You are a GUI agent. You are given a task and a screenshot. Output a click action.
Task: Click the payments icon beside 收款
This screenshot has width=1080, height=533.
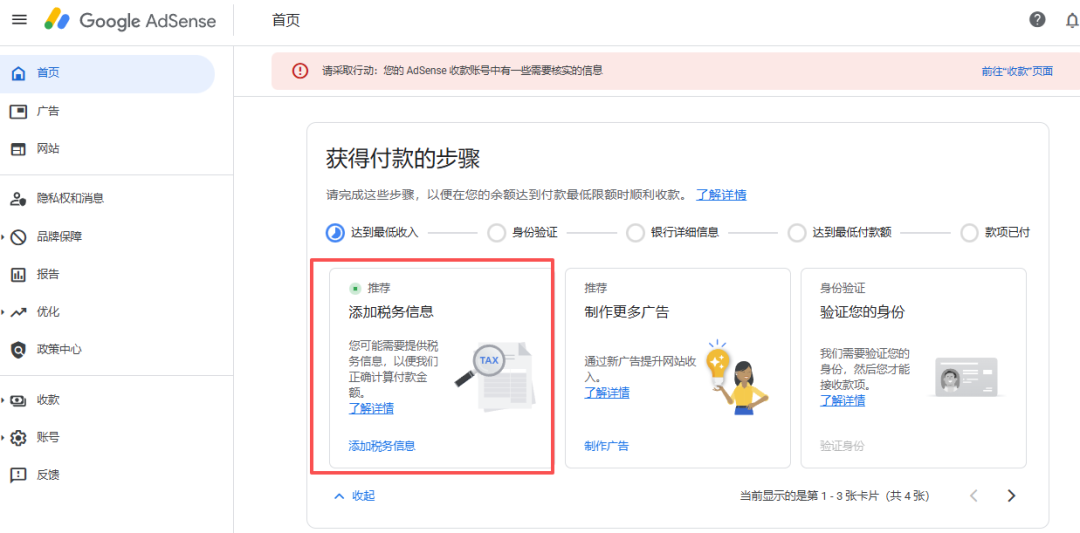pyautogui.click(x=19, y=400)
